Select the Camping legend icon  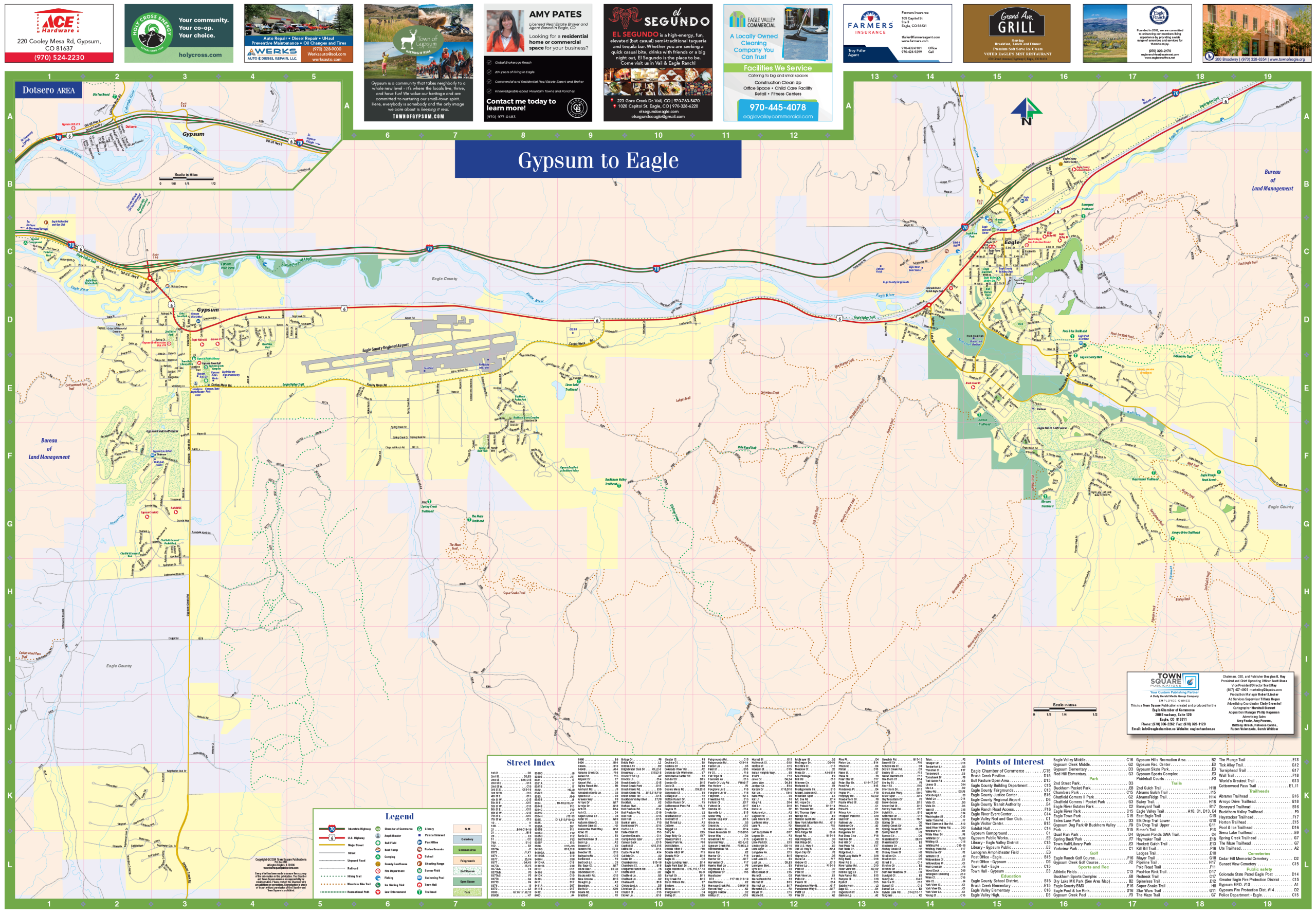tap(378, 857)
